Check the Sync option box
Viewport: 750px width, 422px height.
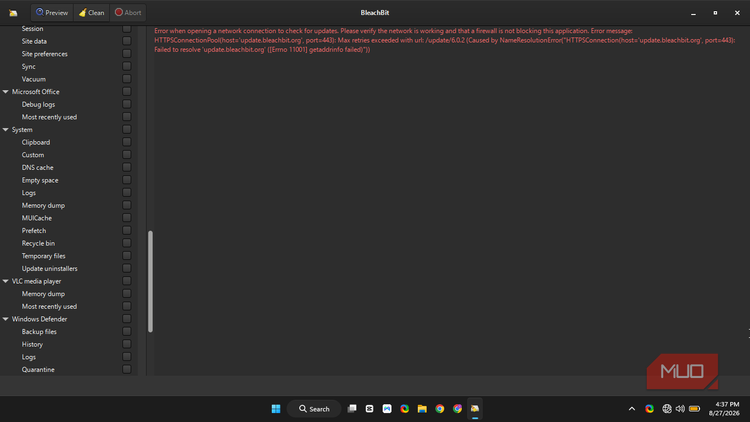127,66
